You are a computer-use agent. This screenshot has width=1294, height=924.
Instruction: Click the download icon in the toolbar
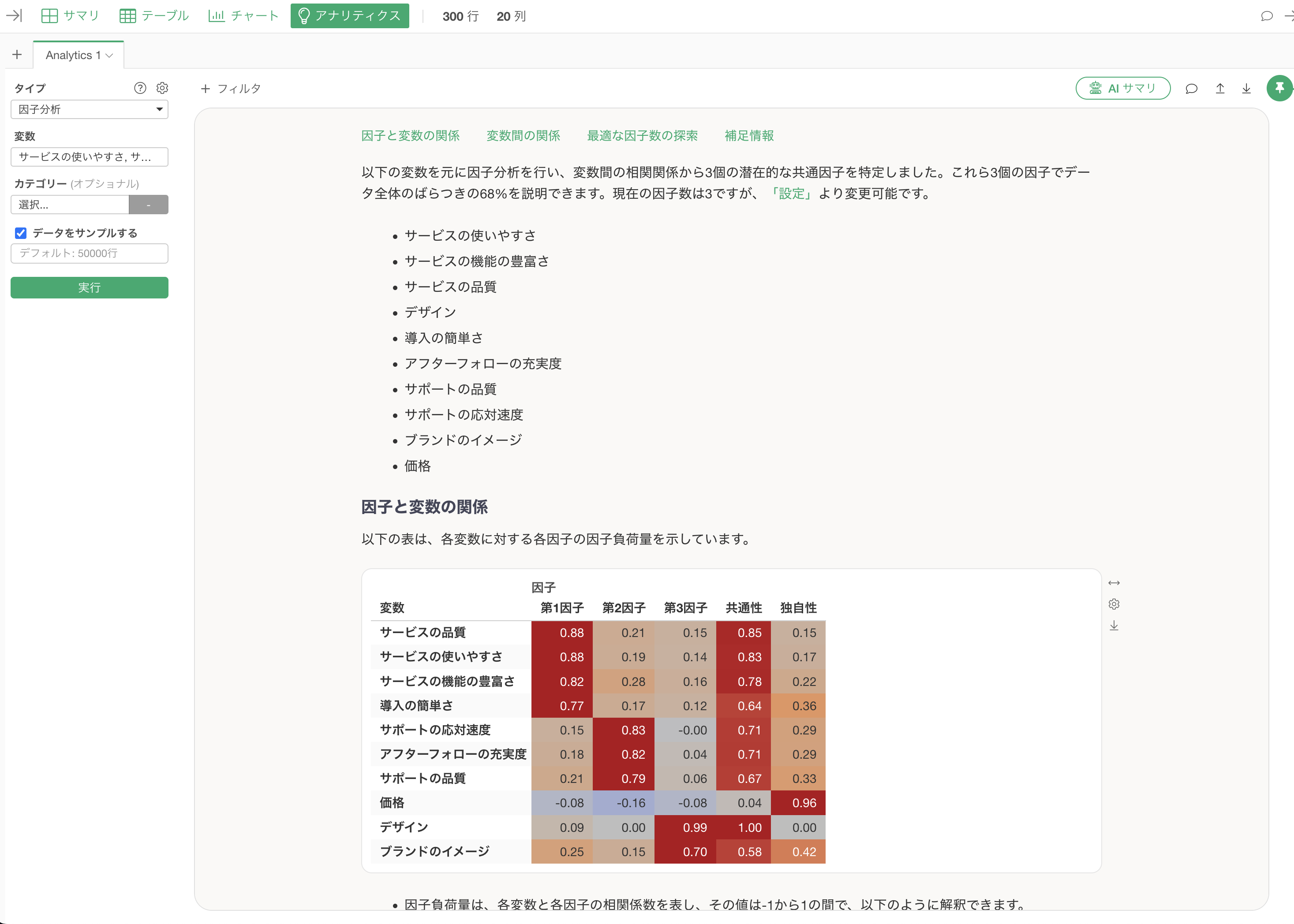[1246, 88]
